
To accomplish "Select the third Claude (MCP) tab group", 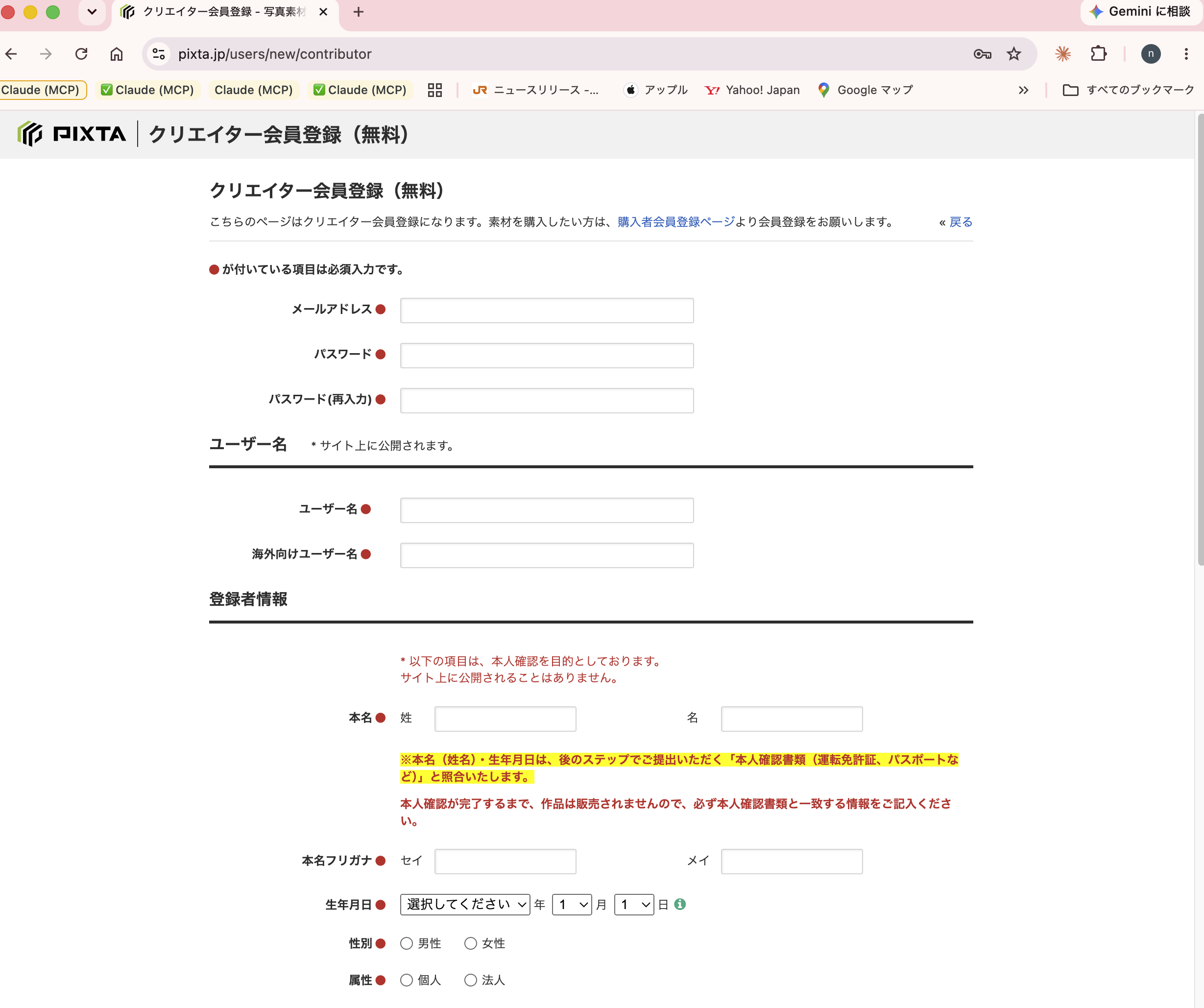I will click(x=253, y=90).
